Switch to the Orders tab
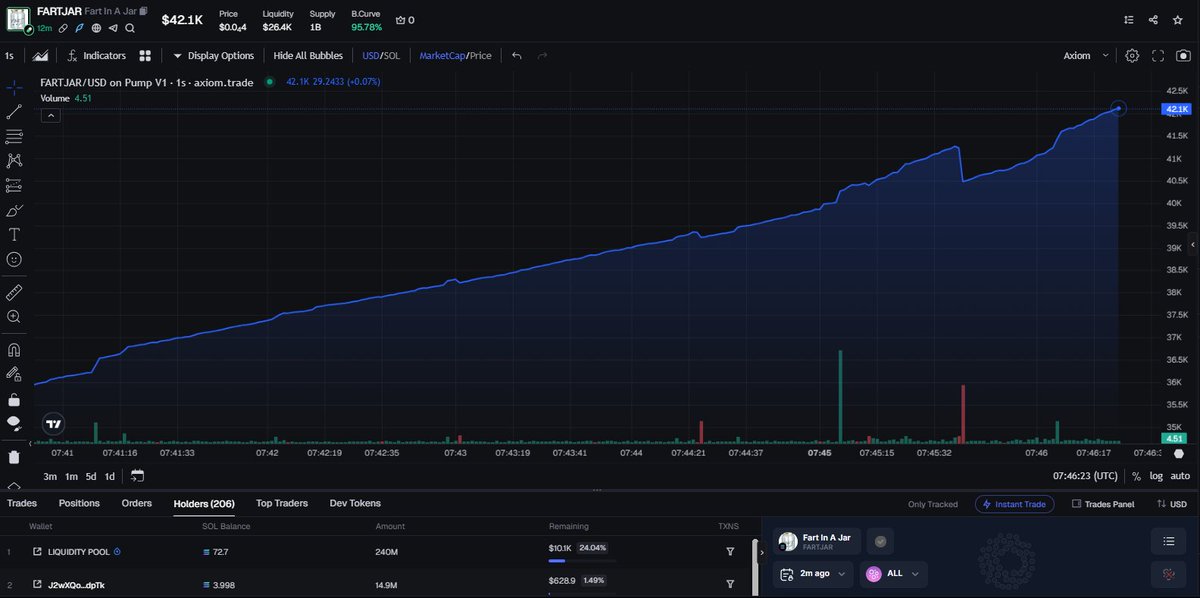Image resolution: width=1200 pixels, height=598 pixels. 136,503
